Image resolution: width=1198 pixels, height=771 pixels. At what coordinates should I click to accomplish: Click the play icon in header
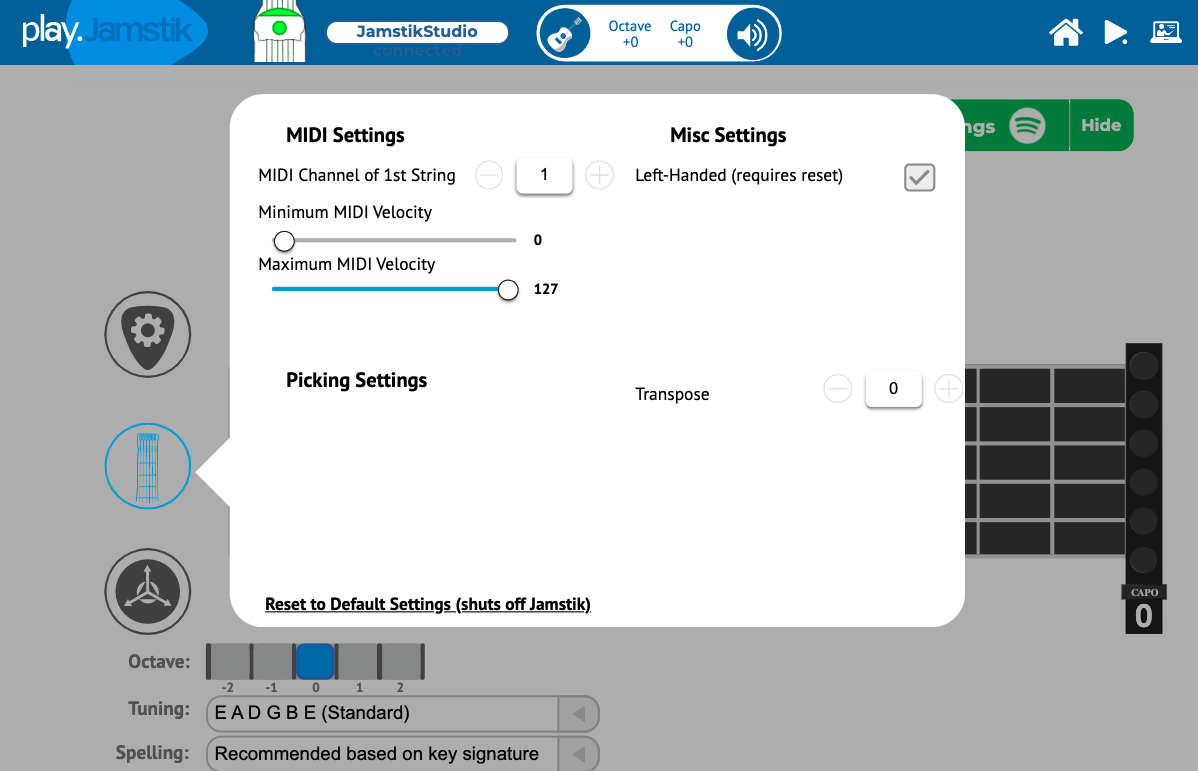coord(1115,33)
